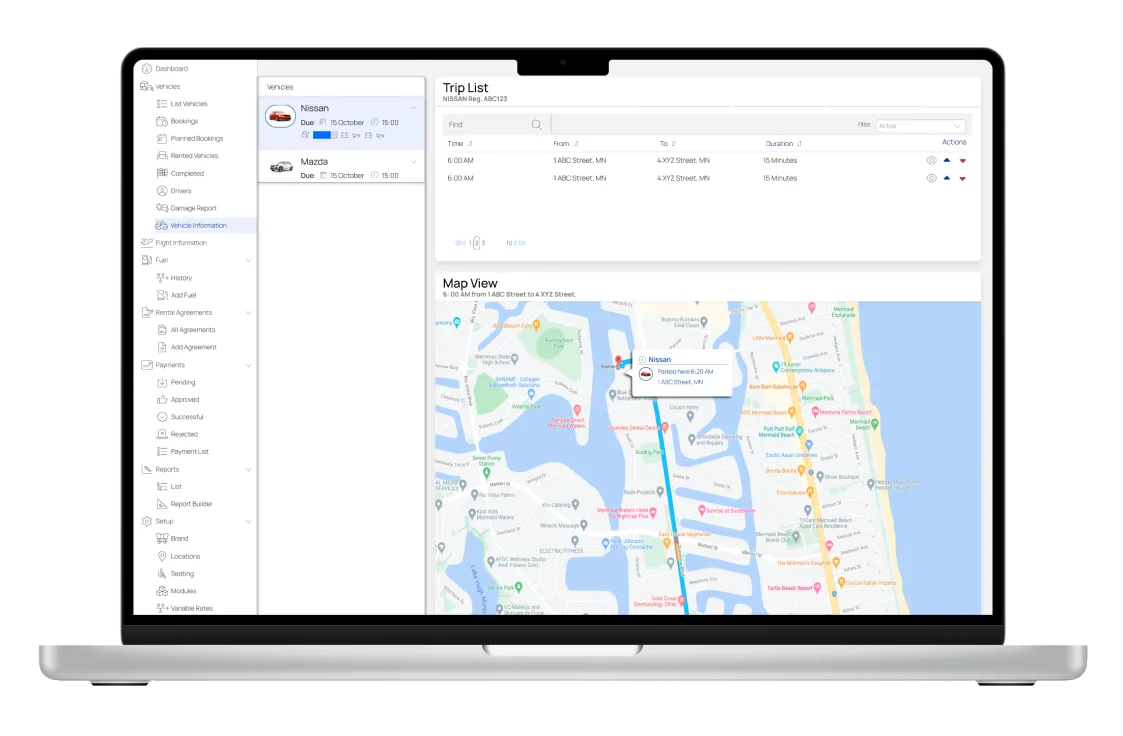Viewport: 1123px width, 736px height.
Task: Click the Rented Vehicles car icon
Action: point(162,155)
